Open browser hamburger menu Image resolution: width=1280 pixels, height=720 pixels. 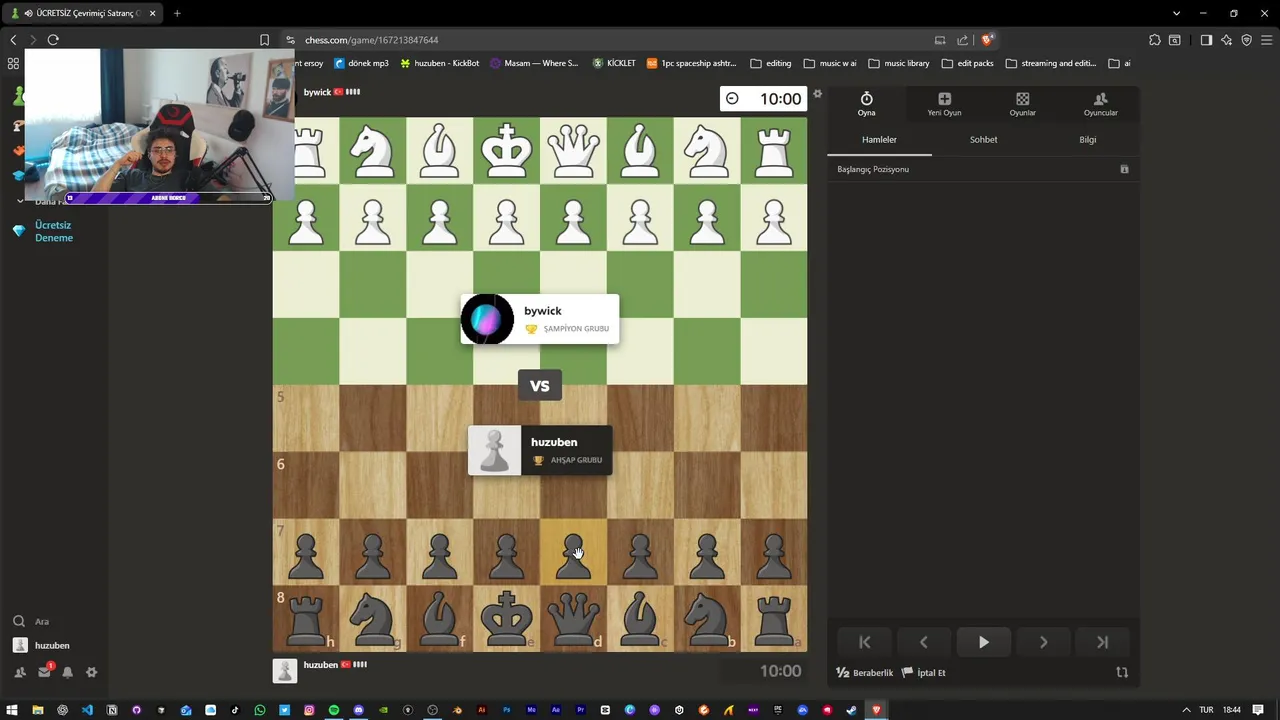click(1267, 40)
